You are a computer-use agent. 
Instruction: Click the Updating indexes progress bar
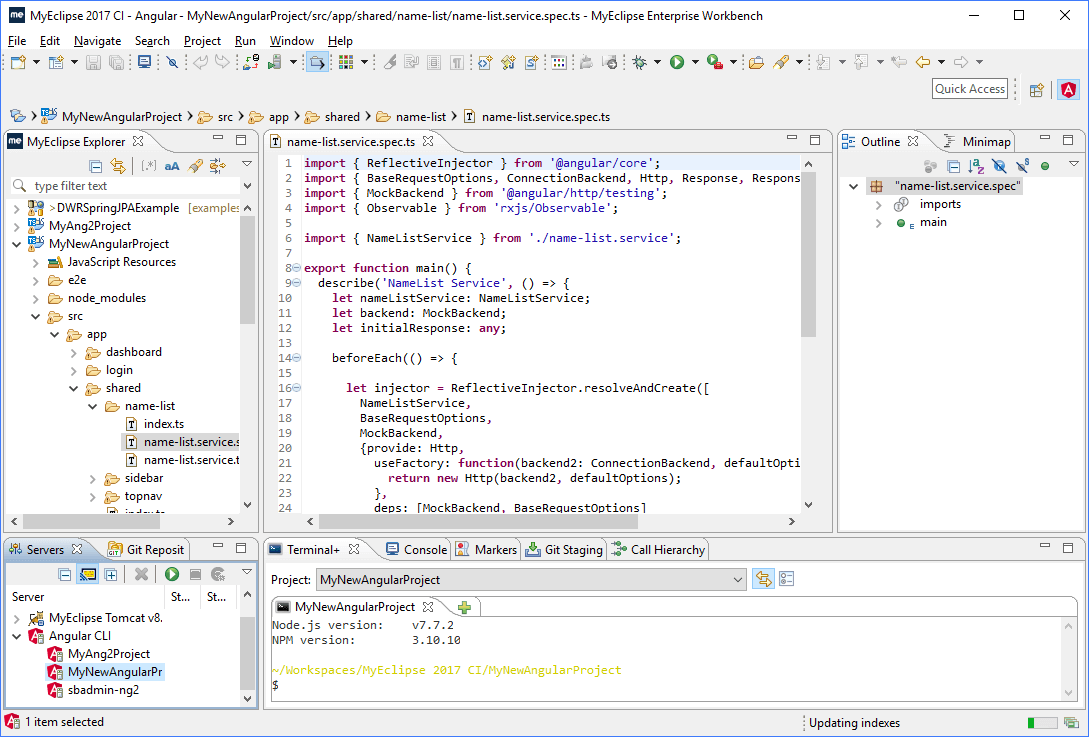(x=1042, y=723)
